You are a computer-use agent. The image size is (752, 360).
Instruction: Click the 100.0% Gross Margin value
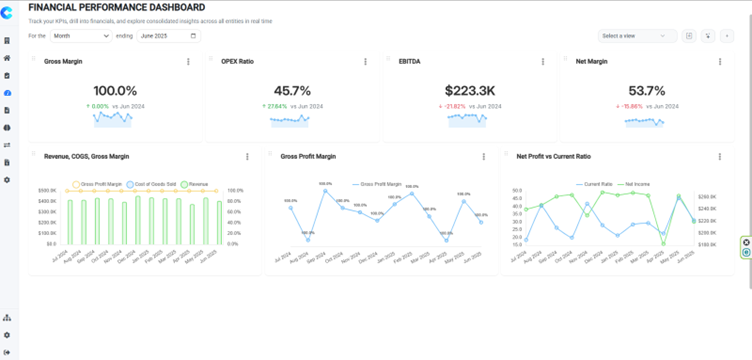[x=115, y=91]
